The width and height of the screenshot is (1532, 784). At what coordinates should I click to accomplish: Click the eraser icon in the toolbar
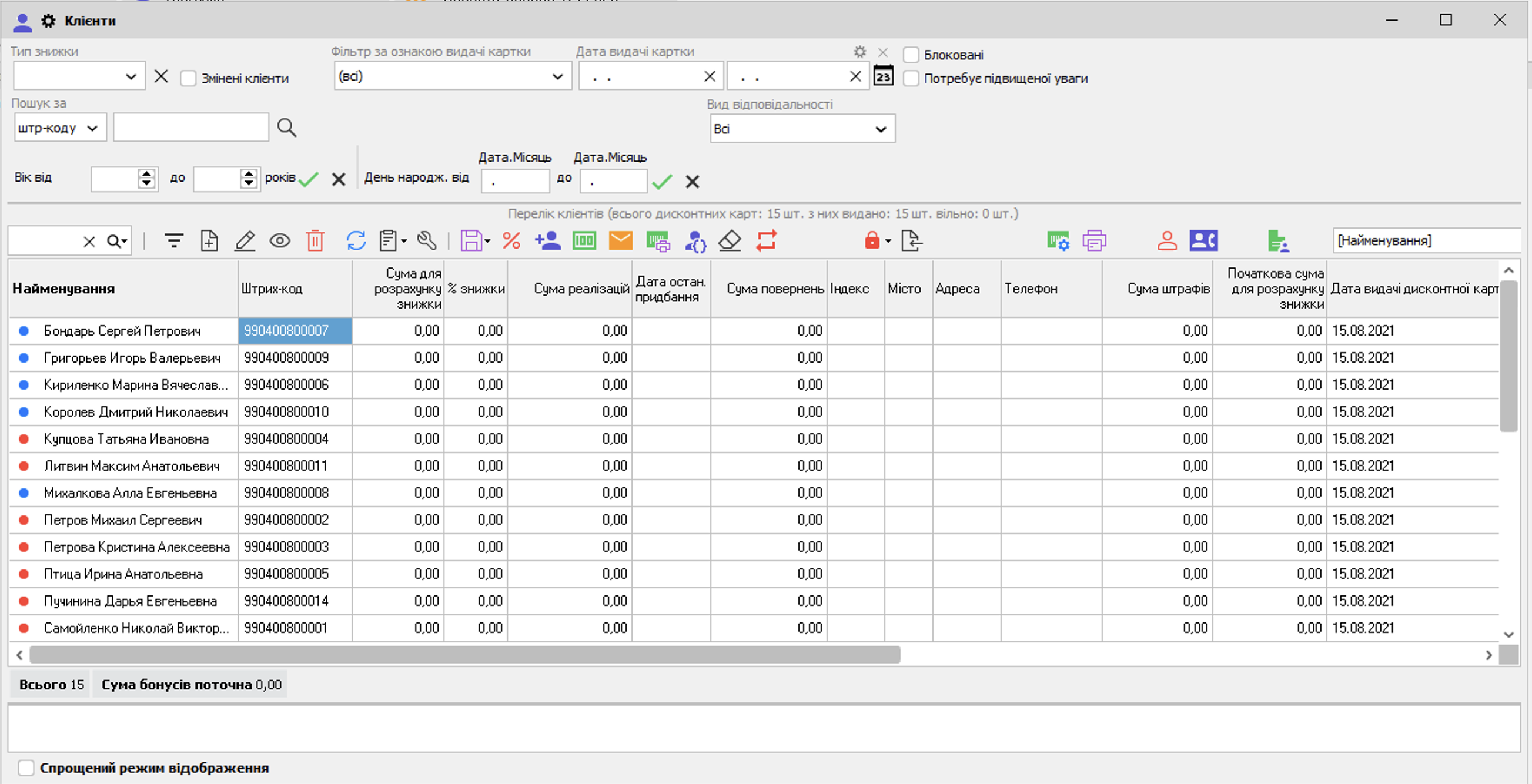click(x=730, y=241)
